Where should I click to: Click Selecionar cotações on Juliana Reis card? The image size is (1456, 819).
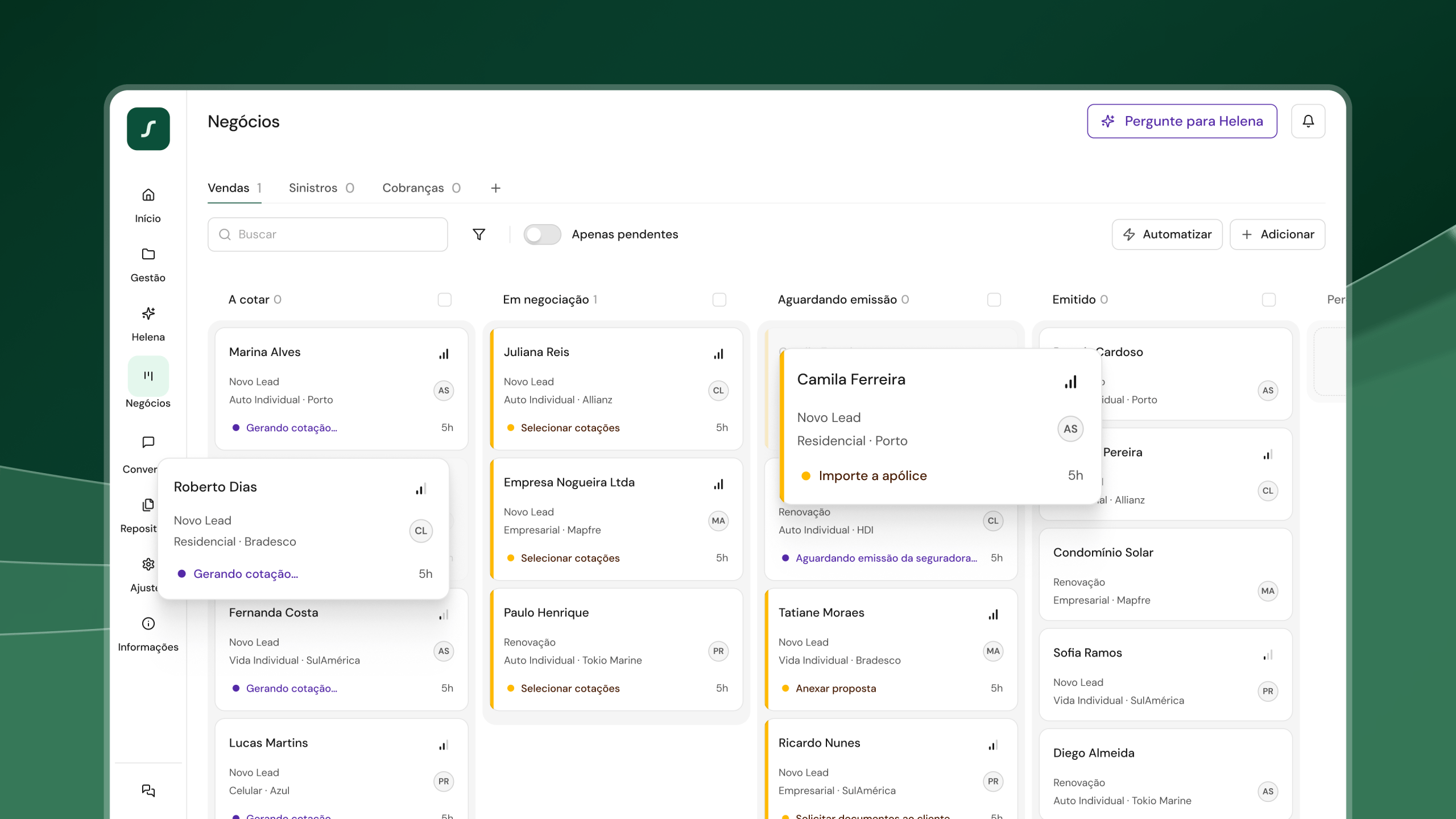[570, 428]
